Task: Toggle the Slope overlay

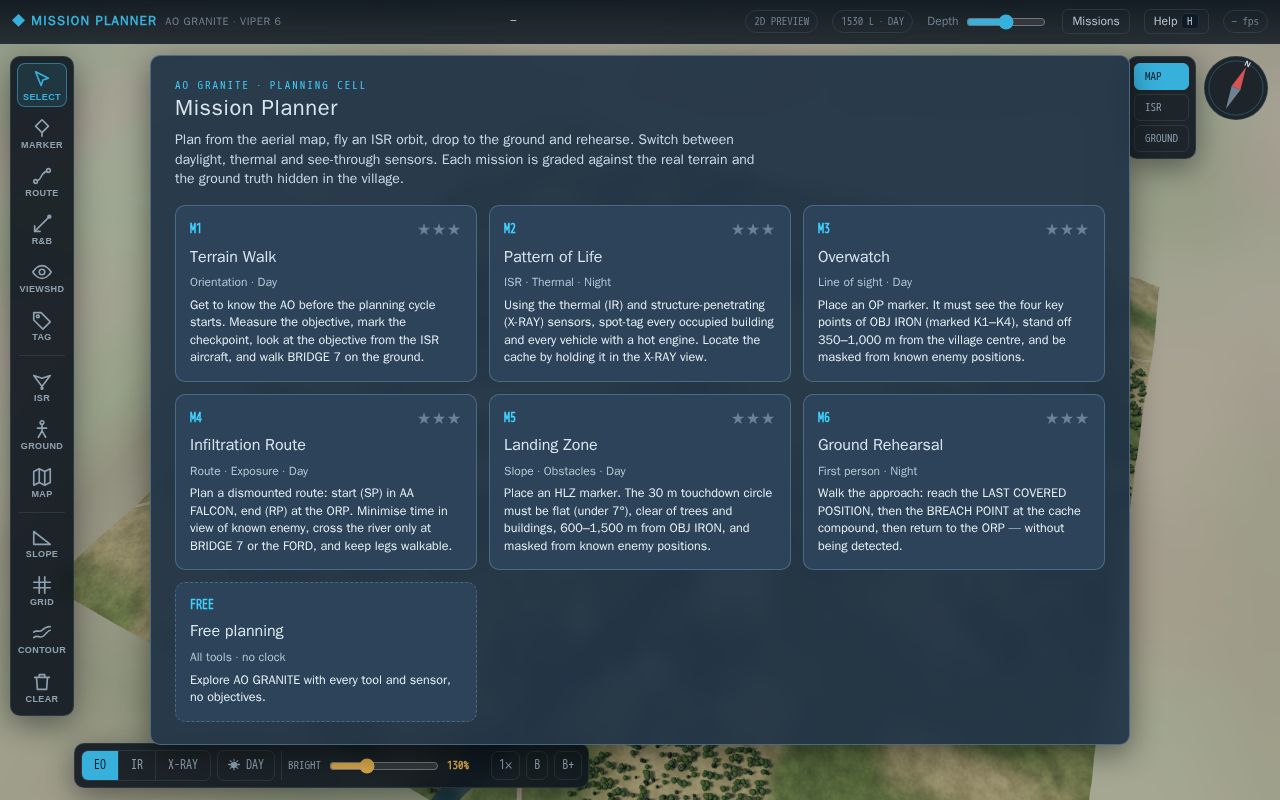Action: point(42,542)
